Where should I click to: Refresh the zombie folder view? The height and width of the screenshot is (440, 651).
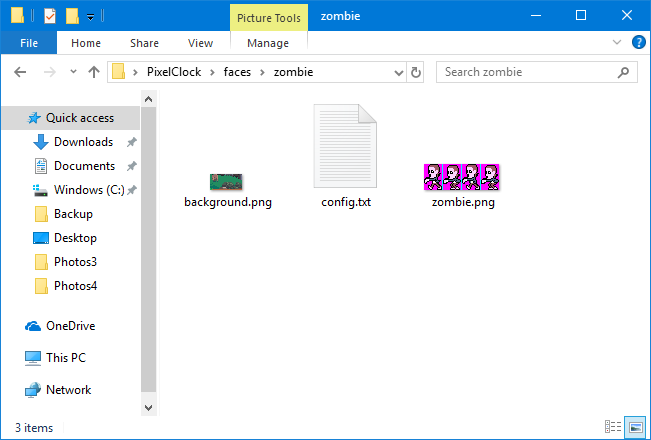pos(416,72)
